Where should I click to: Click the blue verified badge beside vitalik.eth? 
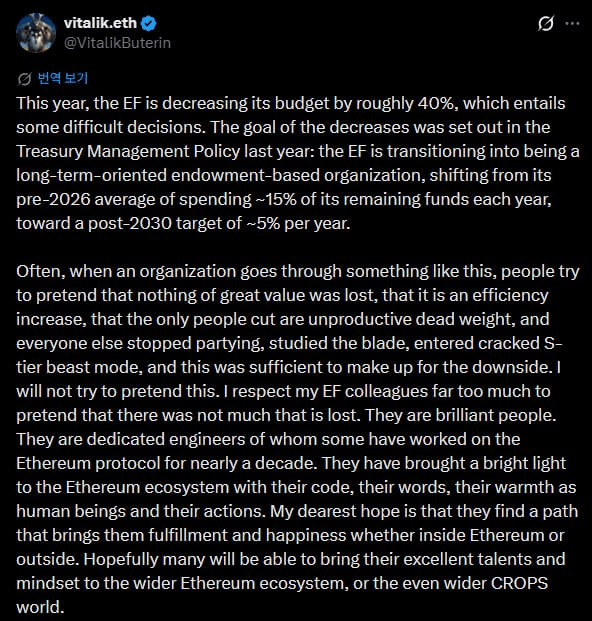pyautogui.click(x=149, y=23)
